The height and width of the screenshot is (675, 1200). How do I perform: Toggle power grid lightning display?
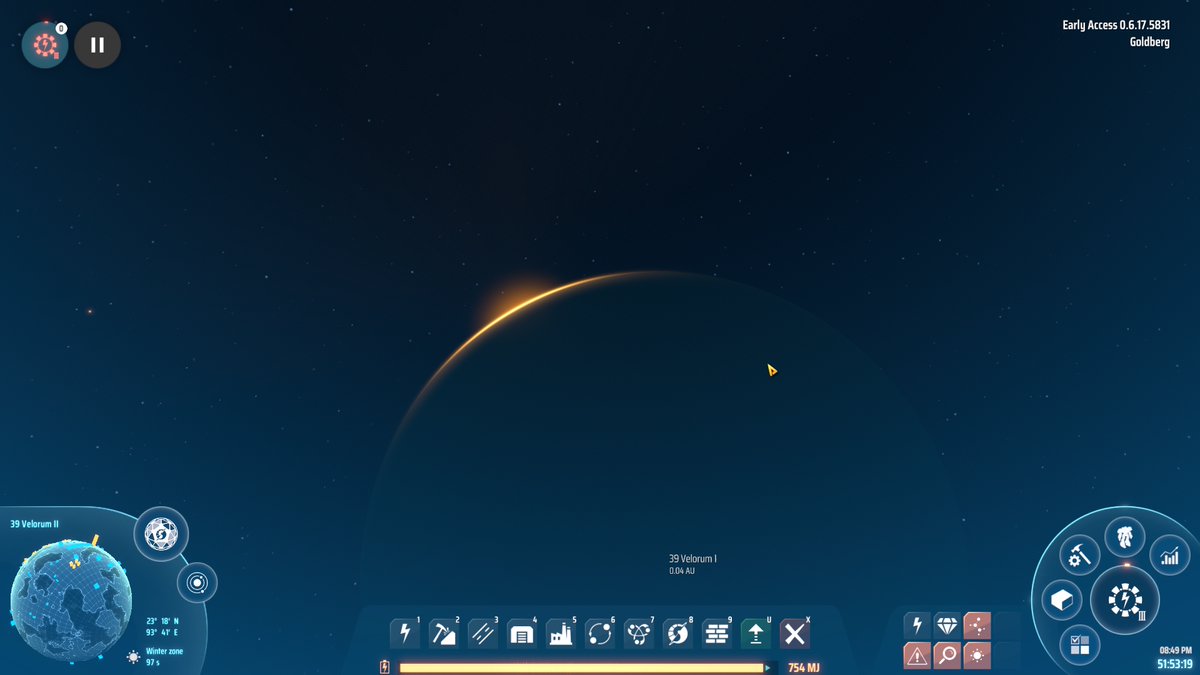pyautogui.click(x=918, y=626)
